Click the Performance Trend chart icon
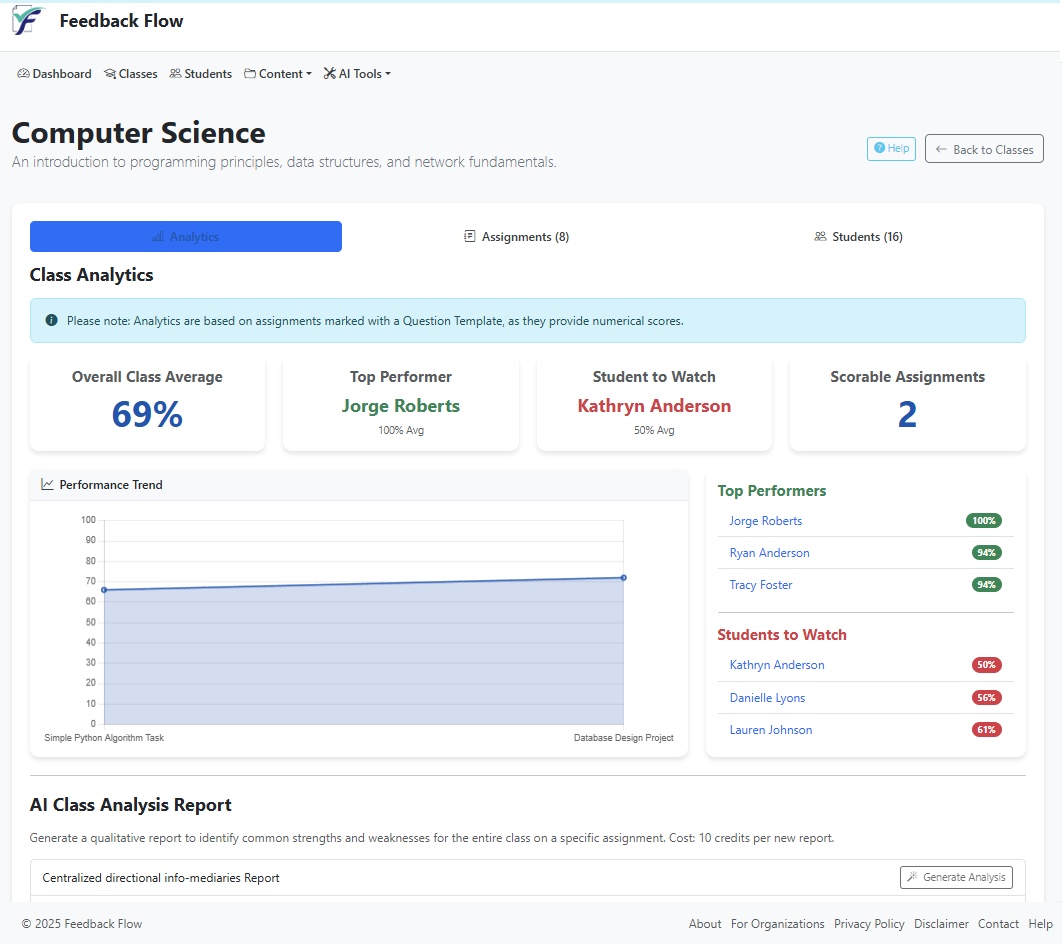Screen dimensions: 1062x945 point(47,484)
